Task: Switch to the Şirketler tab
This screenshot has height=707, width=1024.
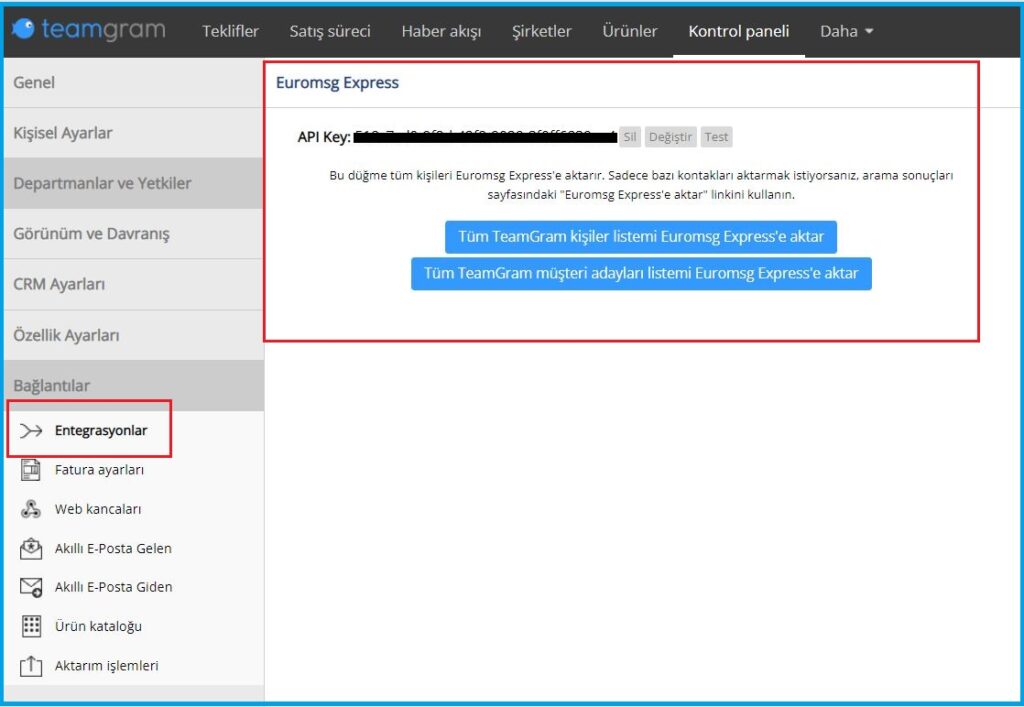Action: (541, 31)
